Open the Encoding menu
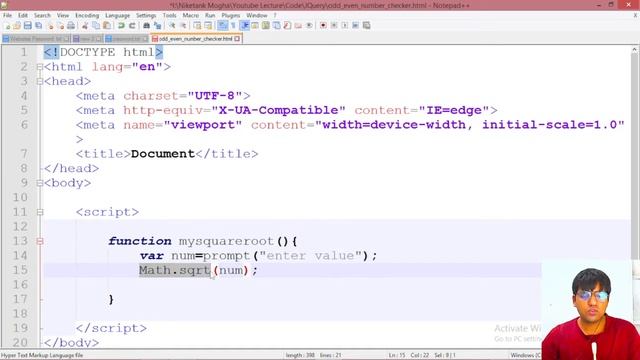Viewport: 640px width, 360px height. coord(87,16)
